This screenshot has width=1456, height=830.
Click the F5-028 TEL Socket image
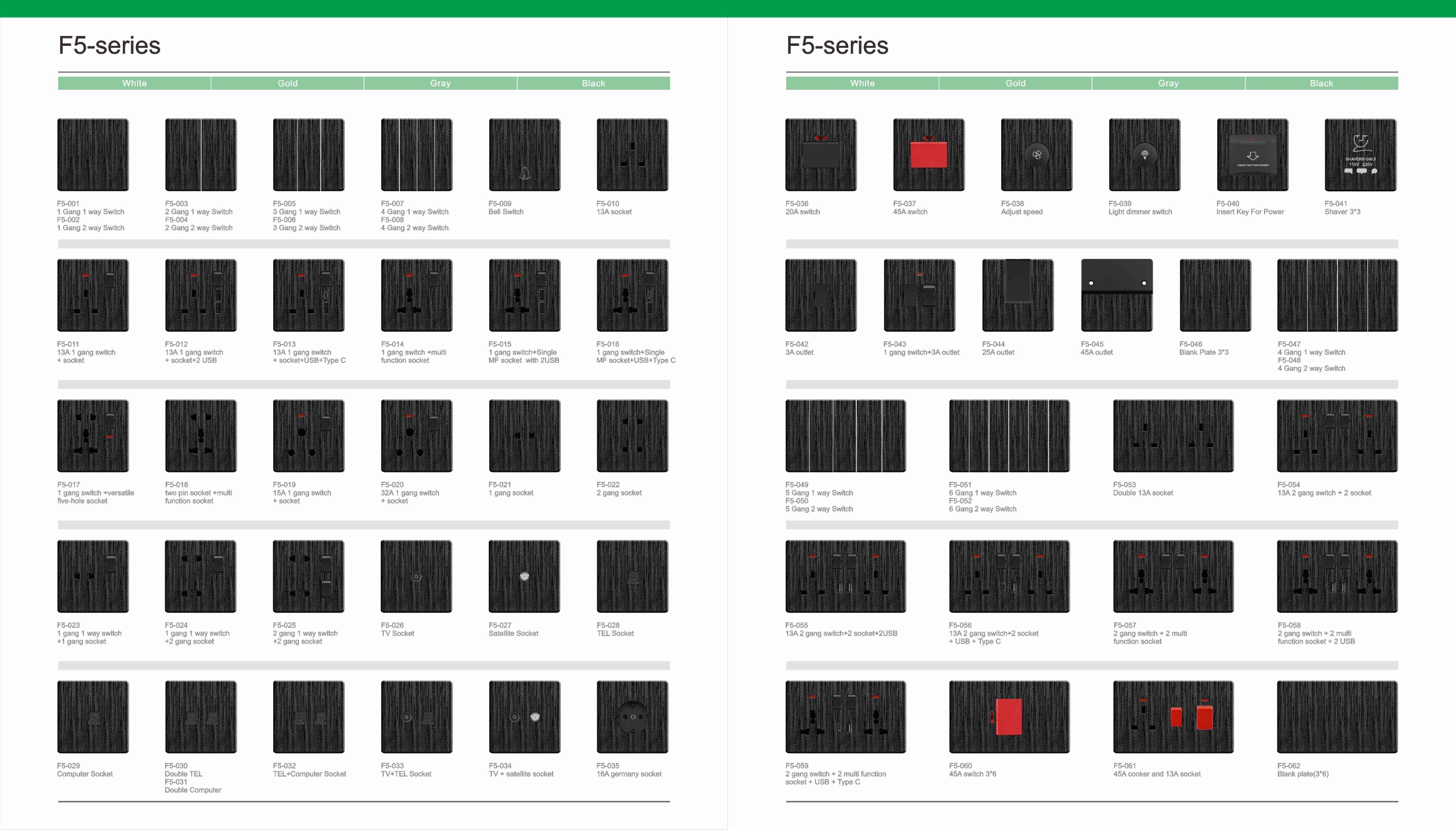pyautogui.click(x=632, y=576)
